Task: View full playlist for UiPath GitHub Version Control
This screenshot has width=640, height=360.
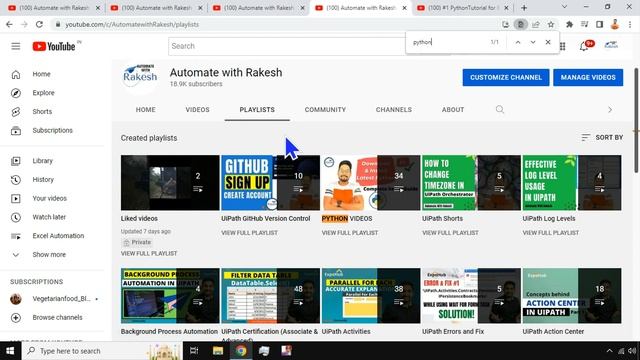Action: pos(249,233)
